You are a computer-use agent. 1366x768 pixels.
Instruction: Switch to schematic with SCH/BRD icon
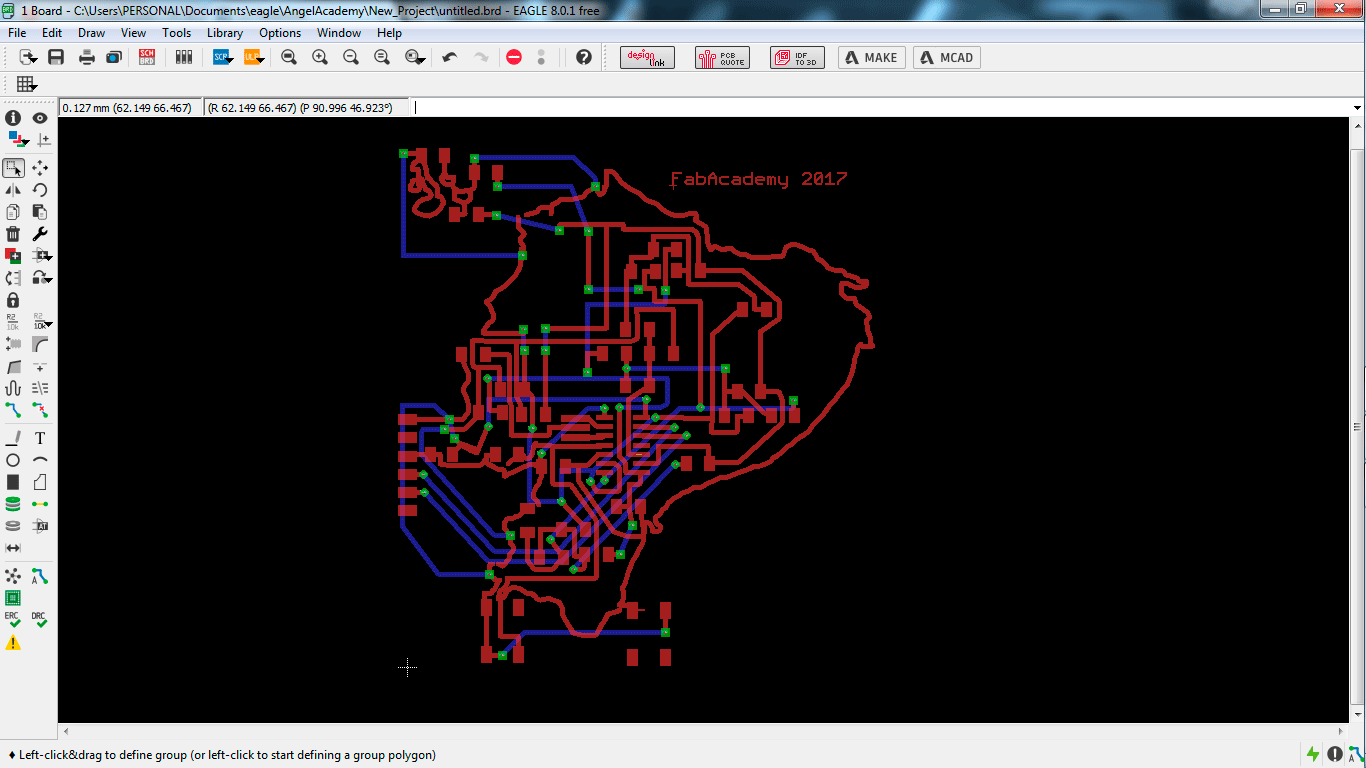tap(147, 57)
